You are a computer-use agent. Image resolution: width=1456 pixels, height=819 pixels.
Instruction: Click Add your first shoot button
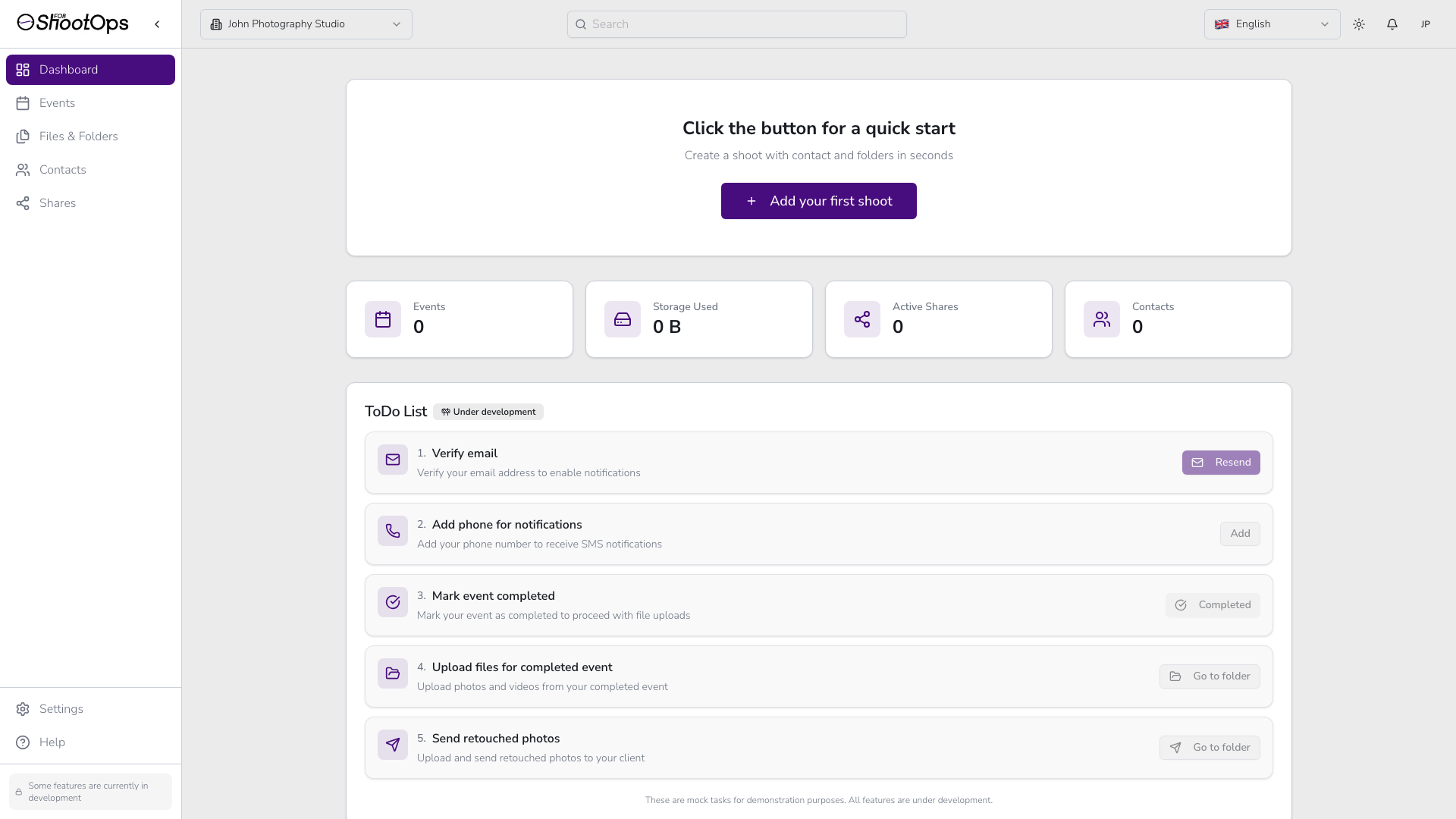(818, 201)
